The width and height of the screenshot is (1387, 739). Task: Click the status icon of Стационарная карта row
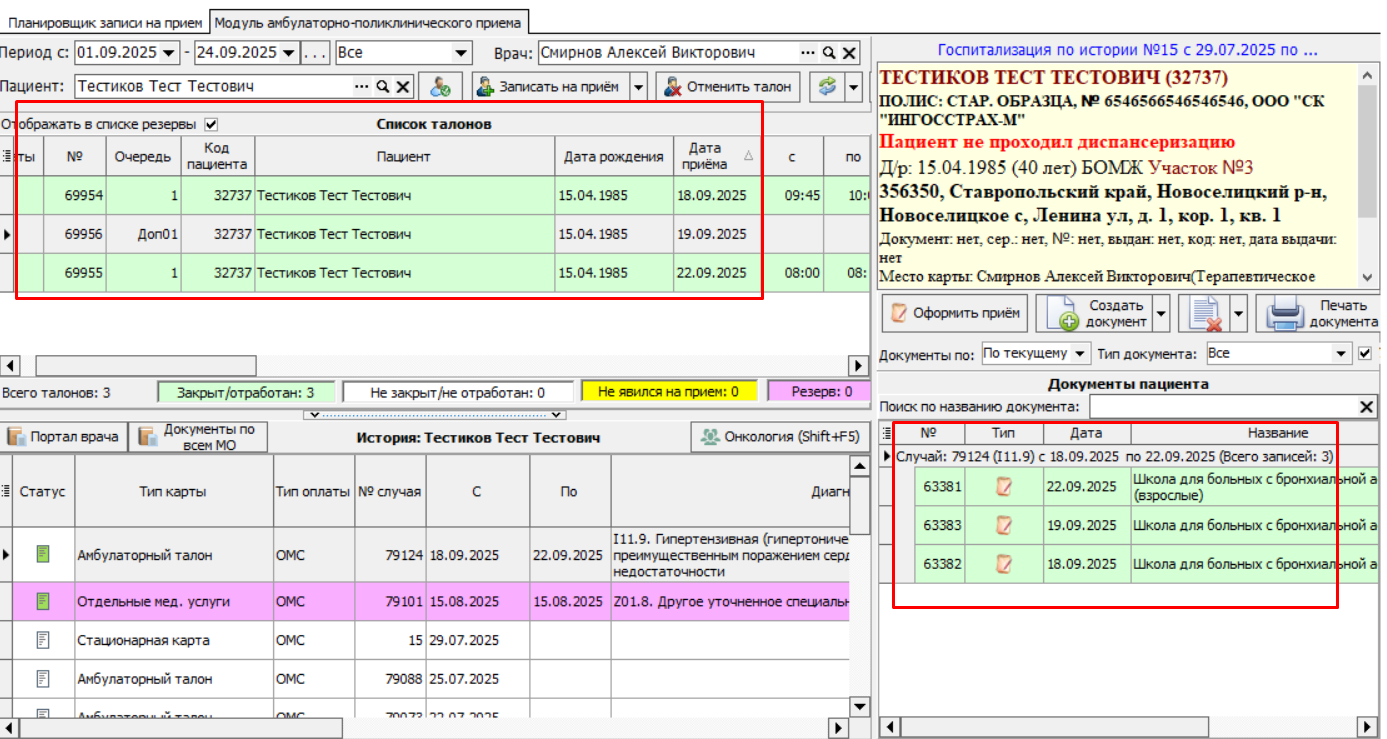(x=43, y=640)
